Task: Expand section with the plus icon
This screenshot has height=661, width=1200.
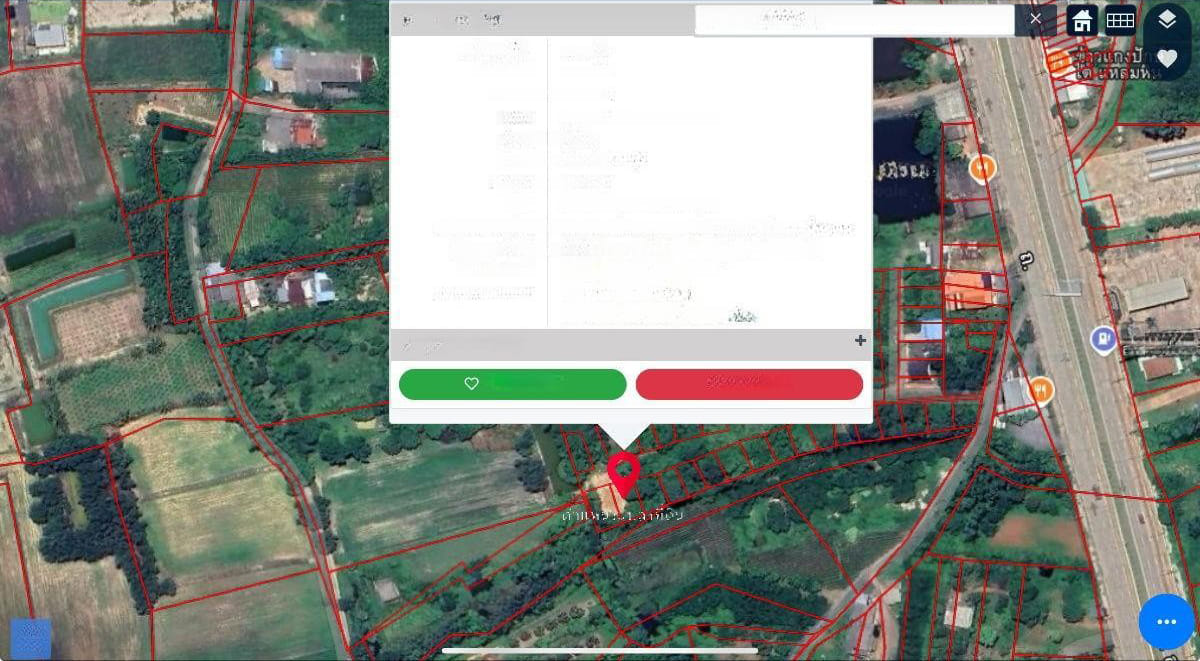Action: pyautogui.click(x=860, y=341)
